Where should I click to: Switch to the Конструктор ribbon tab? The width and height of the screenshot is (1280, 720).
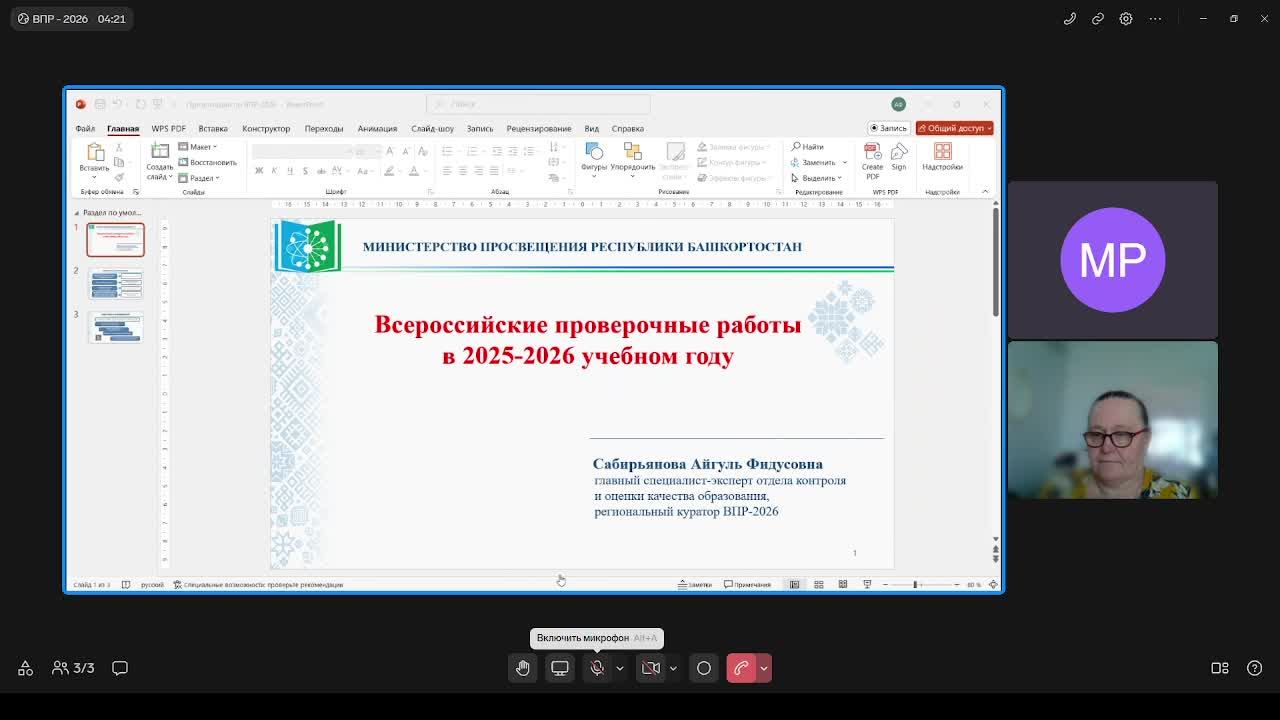pyautogui.click(x=266, y=128)
